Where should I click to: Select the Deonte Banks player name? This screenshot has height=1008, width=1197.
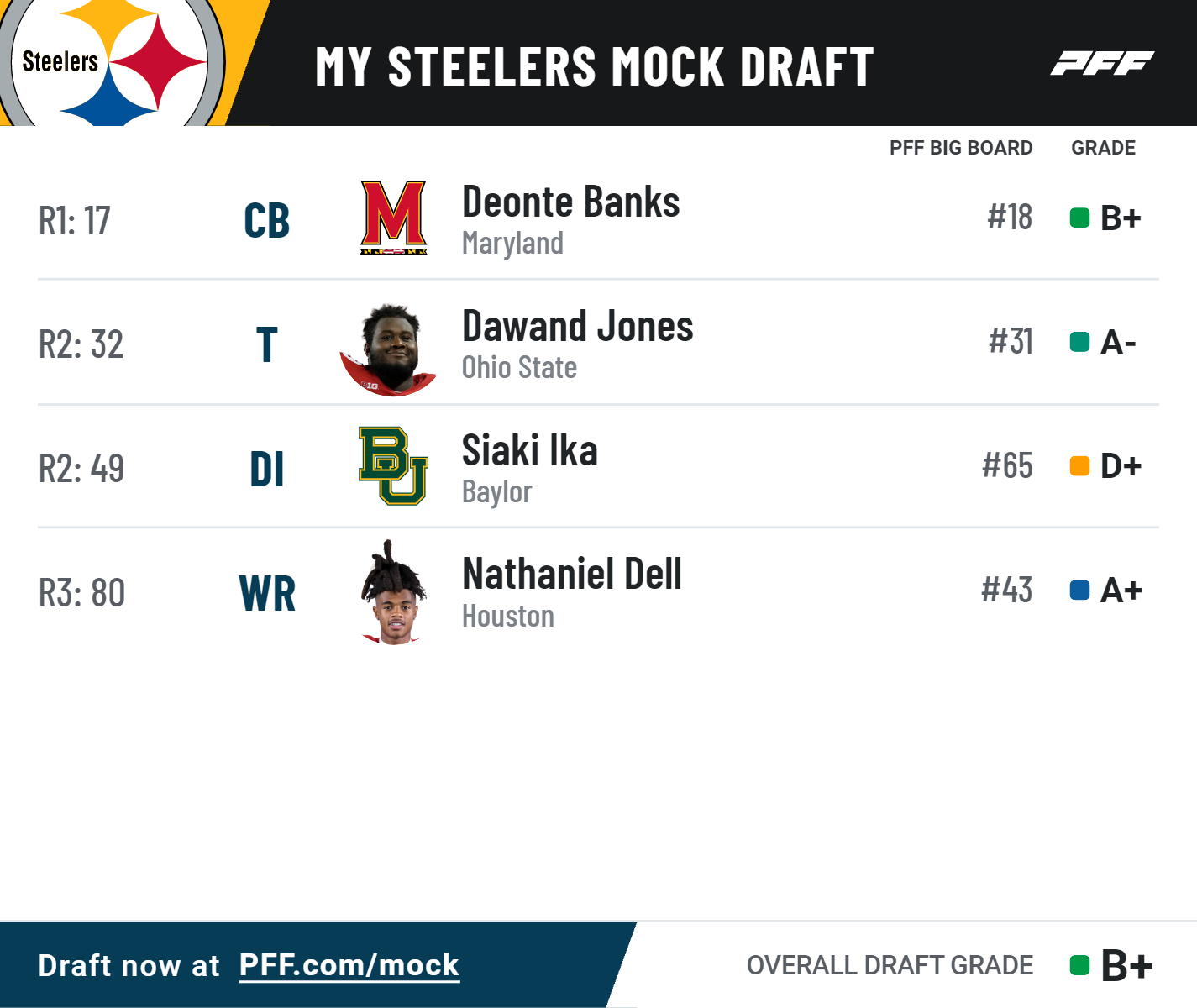click(571, 202)
